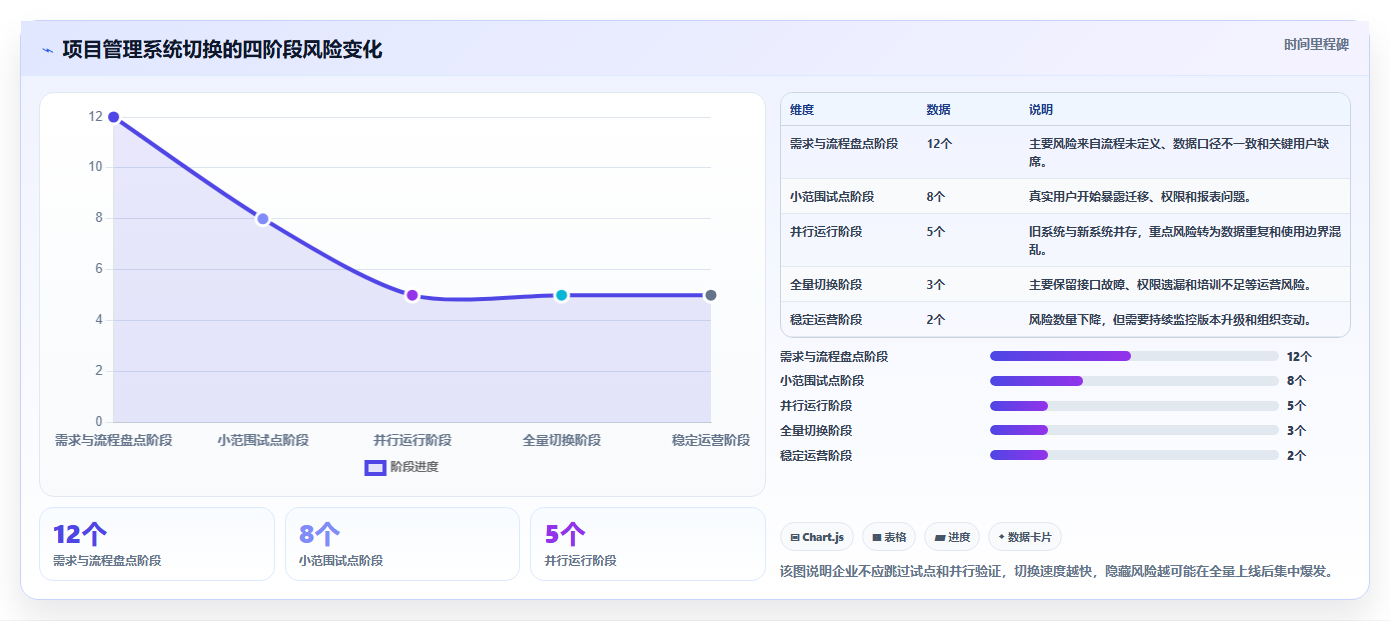1390x621 pixels.
Task: Click the 8个 stat card
Action: tap(402, 544)
